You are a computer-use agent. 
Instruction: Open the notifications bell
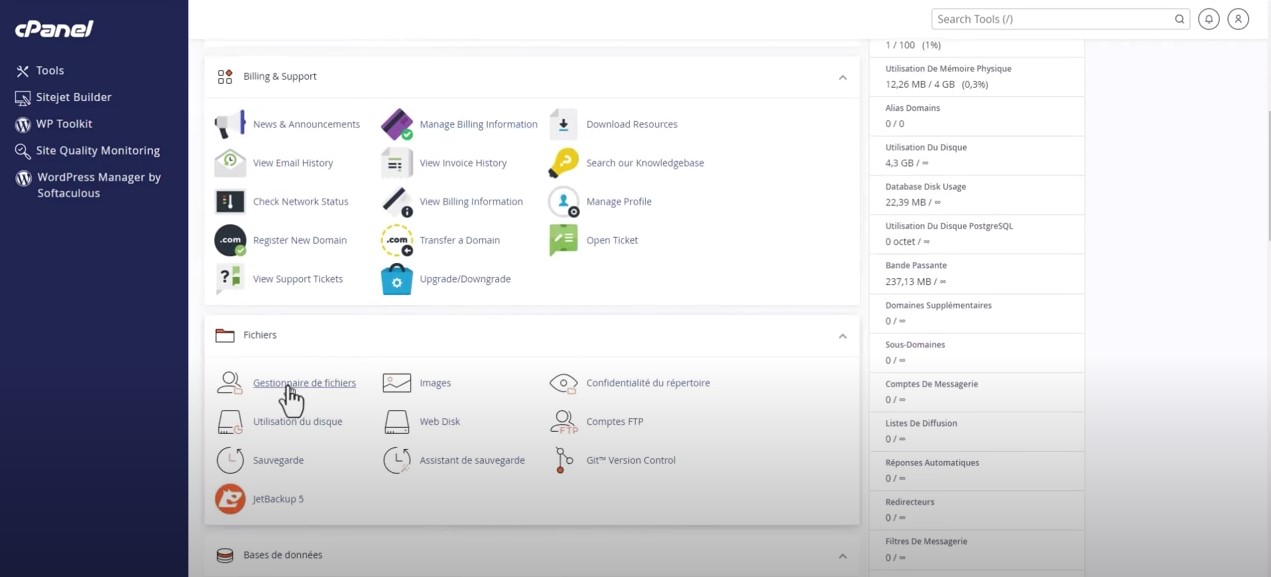1209,18
